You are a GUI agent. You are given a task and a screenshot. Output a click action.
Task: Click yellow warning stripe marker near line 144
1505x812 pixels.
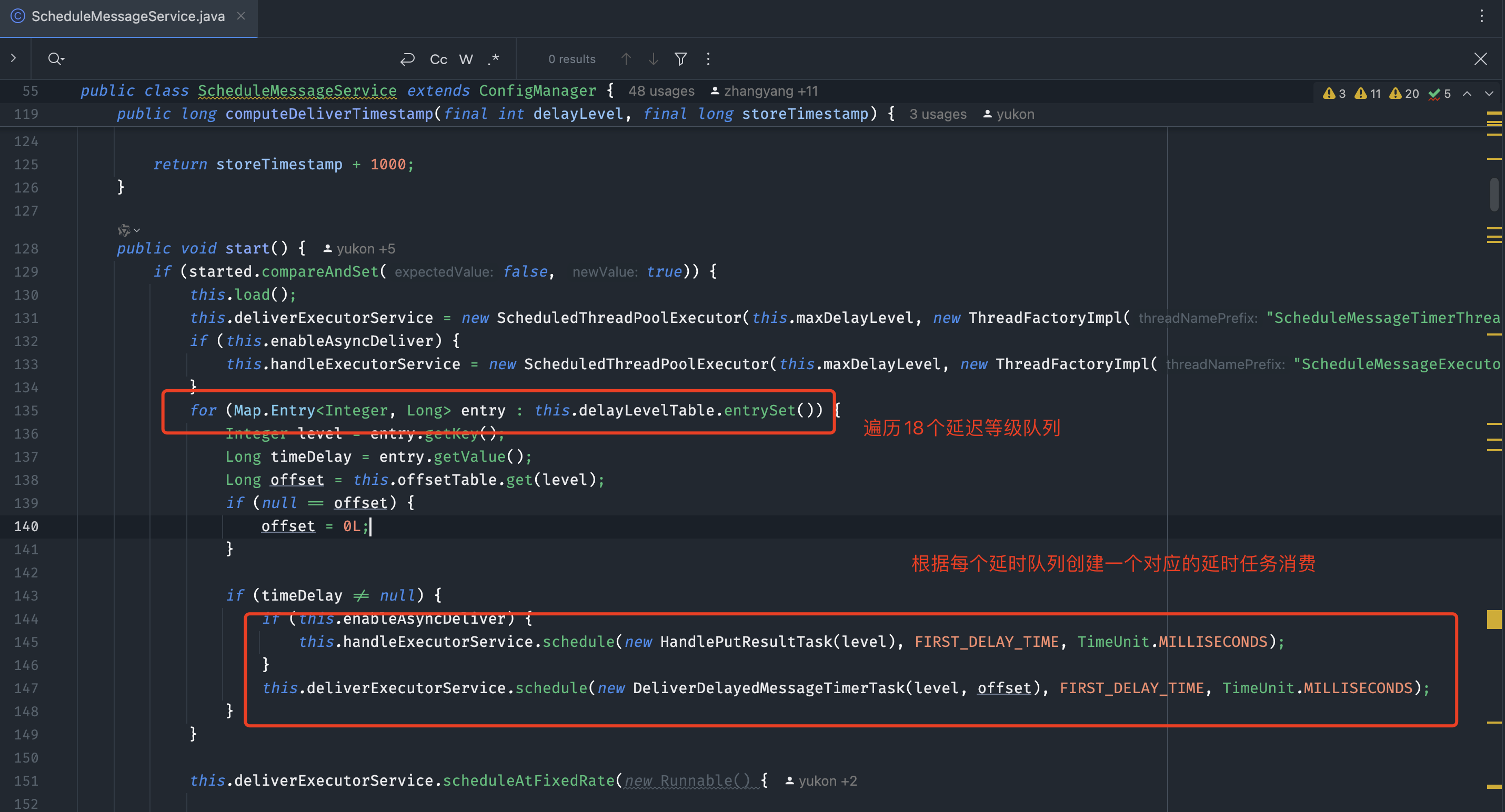[x=1494, y=620]
